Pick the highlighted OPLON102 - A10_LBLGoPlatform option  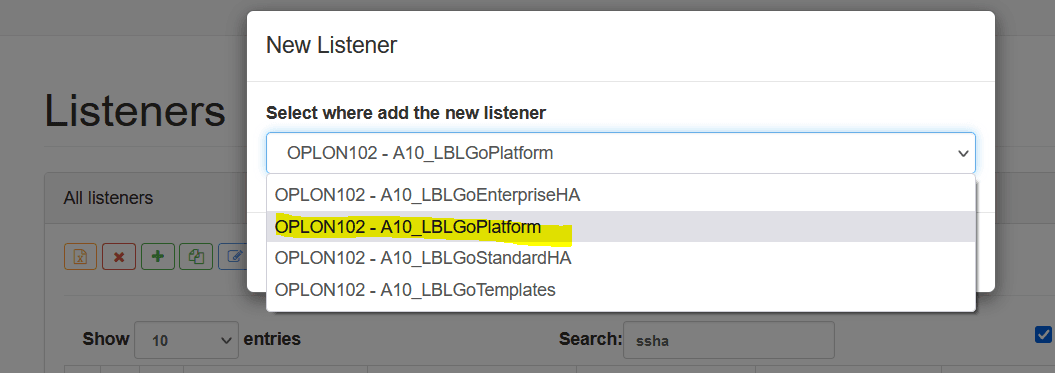[x=620, y=227]
